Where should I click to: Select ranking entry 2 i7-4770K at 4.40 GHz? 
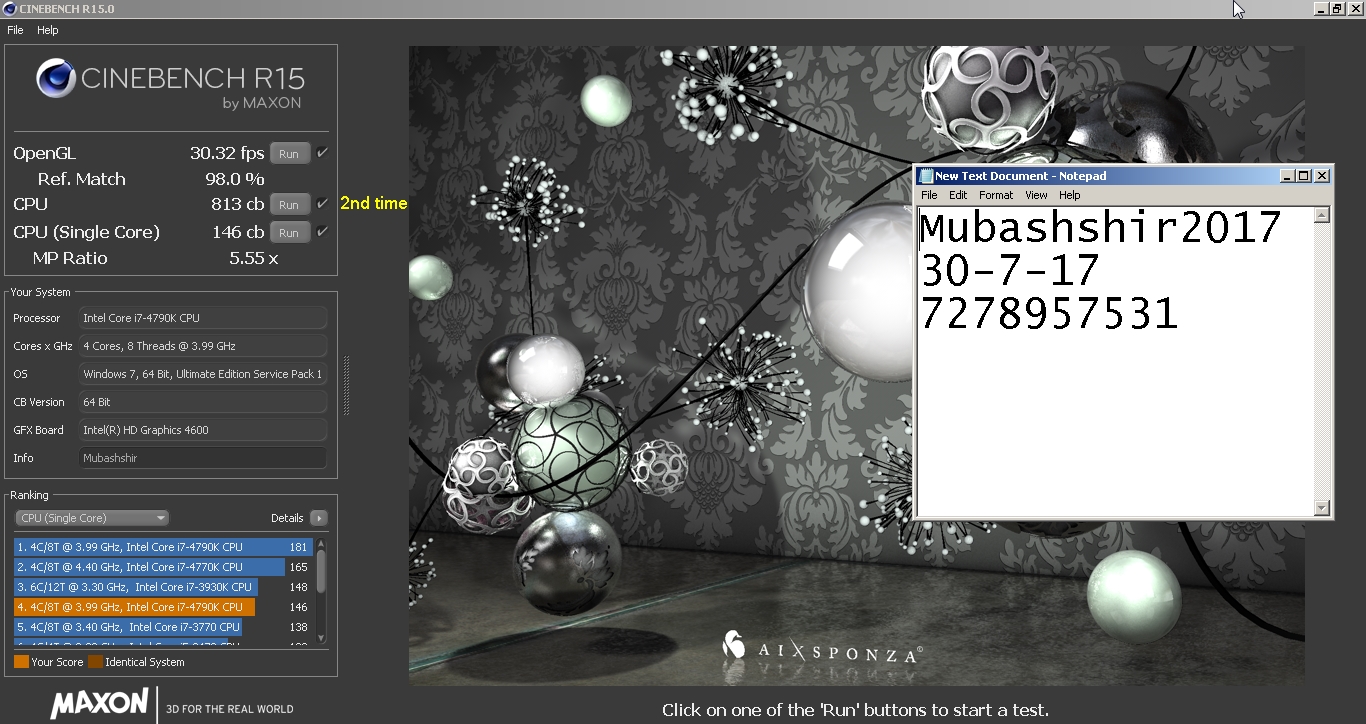point(163,567)
